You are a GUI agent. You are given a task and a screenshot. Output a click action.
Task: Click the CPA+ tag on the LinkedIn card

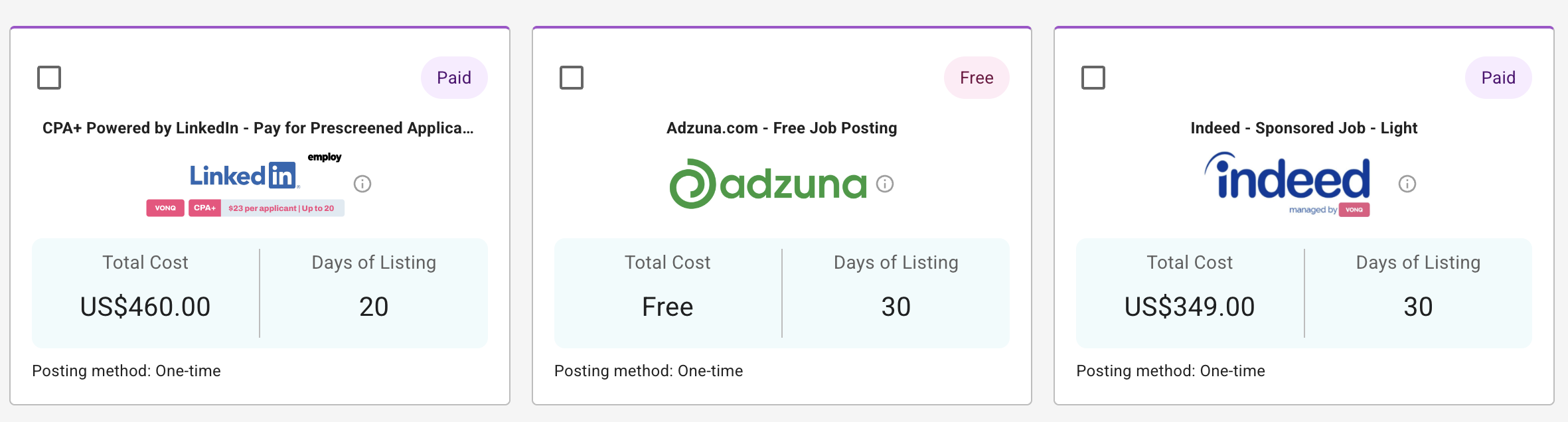pos(204,208)
